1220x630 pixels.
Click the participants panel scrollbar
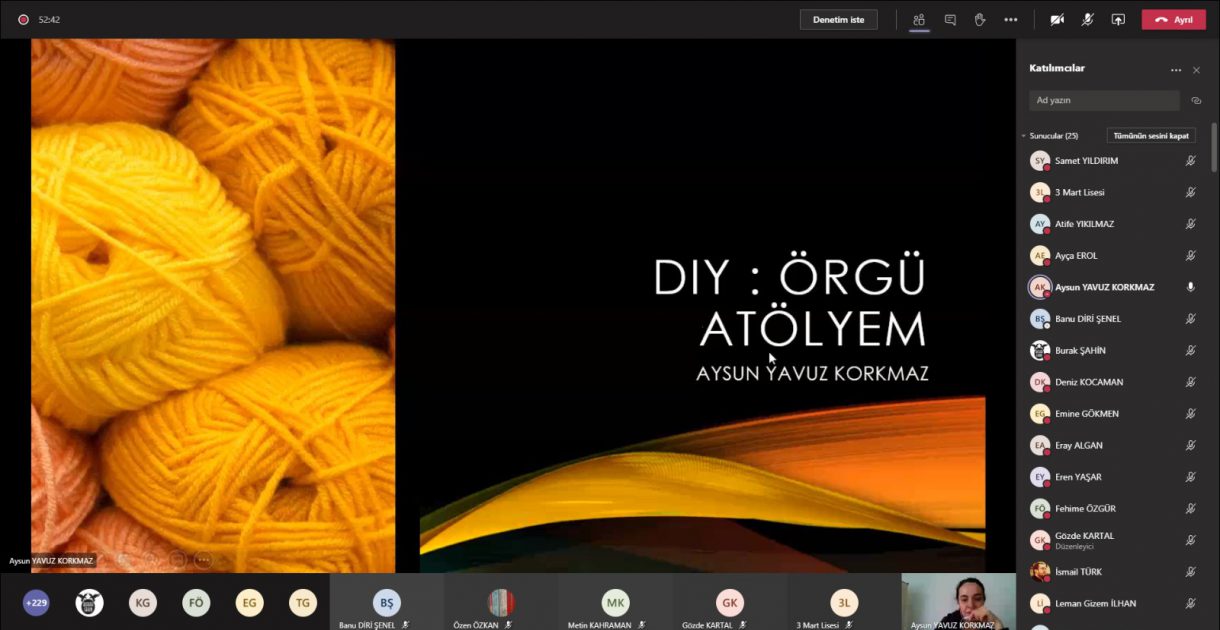click(x=1214, y=148)
